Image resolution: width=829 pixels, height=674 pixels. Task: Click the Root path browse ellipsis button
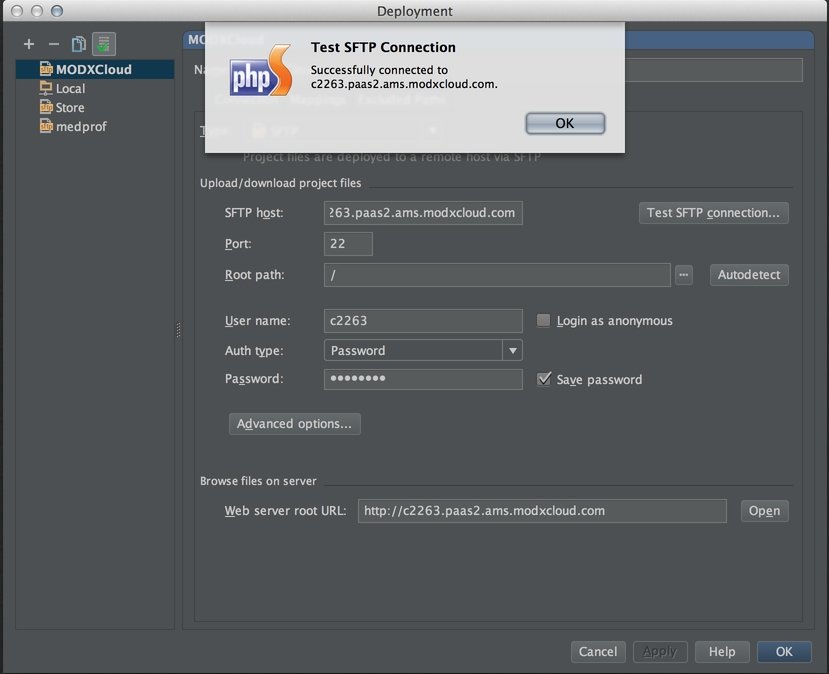pos(684,275)
